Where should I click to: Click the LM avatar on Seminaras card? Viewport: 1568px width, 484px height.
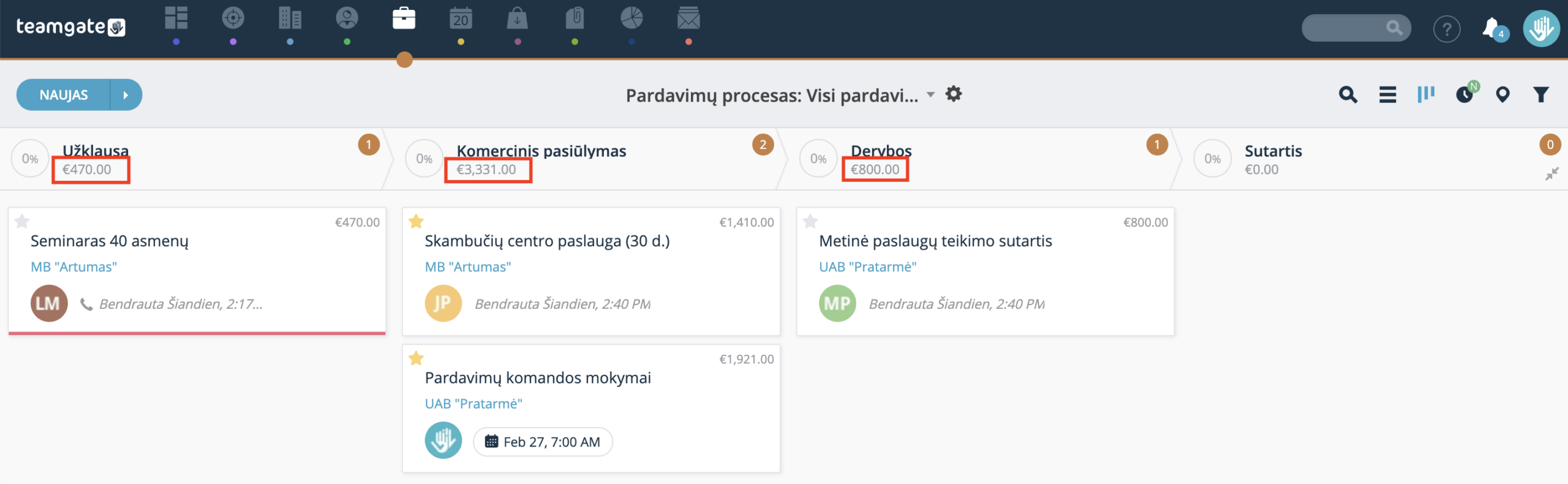(49, 303)
